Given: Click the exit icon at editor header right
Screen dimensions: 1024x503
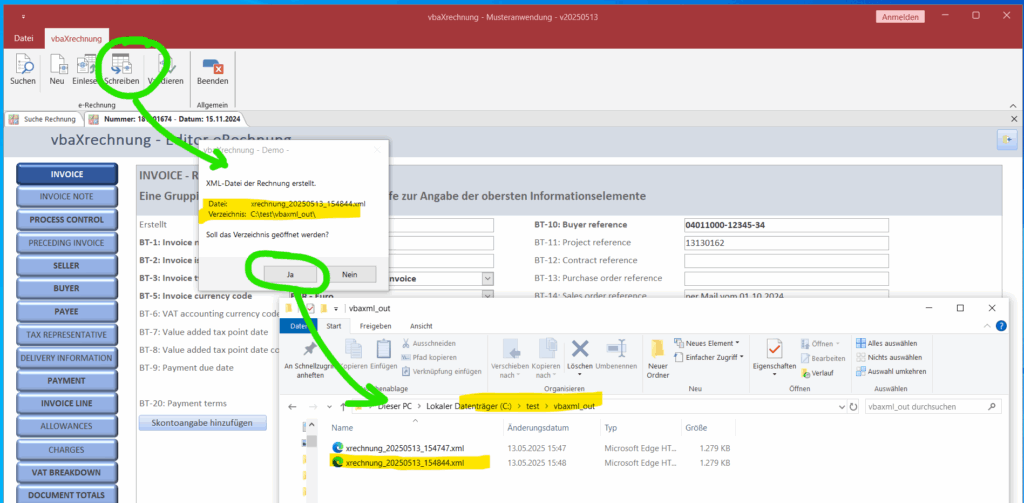Looking at the screenshot, I should [x=1006, y=139].
